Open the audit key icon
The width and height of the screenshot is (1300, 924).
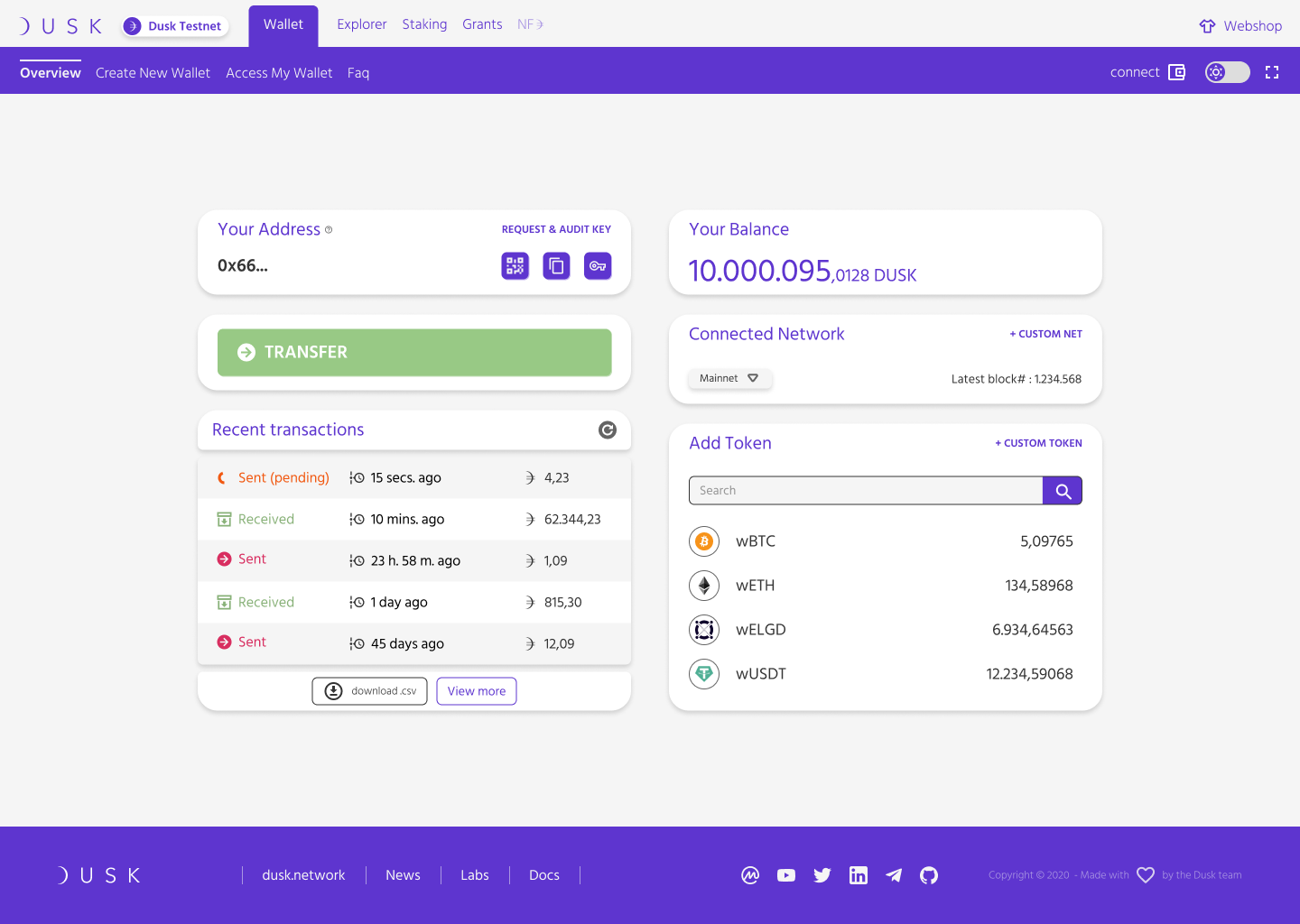(x=598, y=265)
